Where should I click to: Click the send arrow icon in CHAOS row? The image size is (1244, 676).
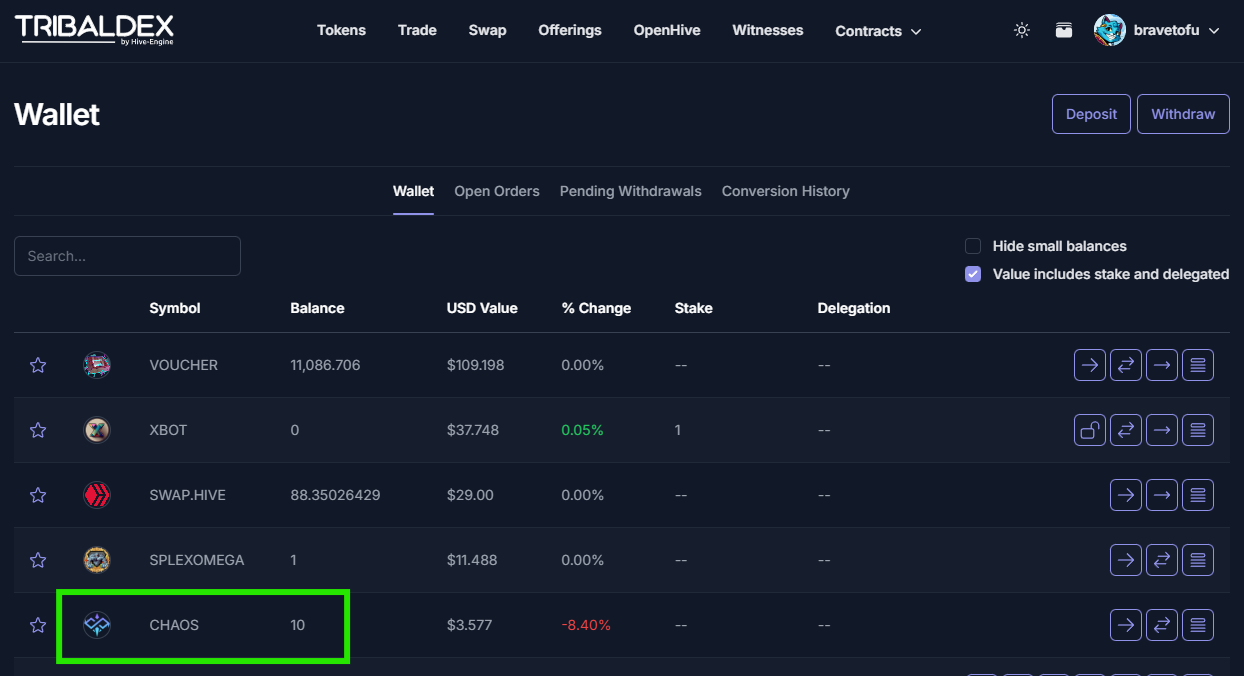click(x=1126, y=625)
